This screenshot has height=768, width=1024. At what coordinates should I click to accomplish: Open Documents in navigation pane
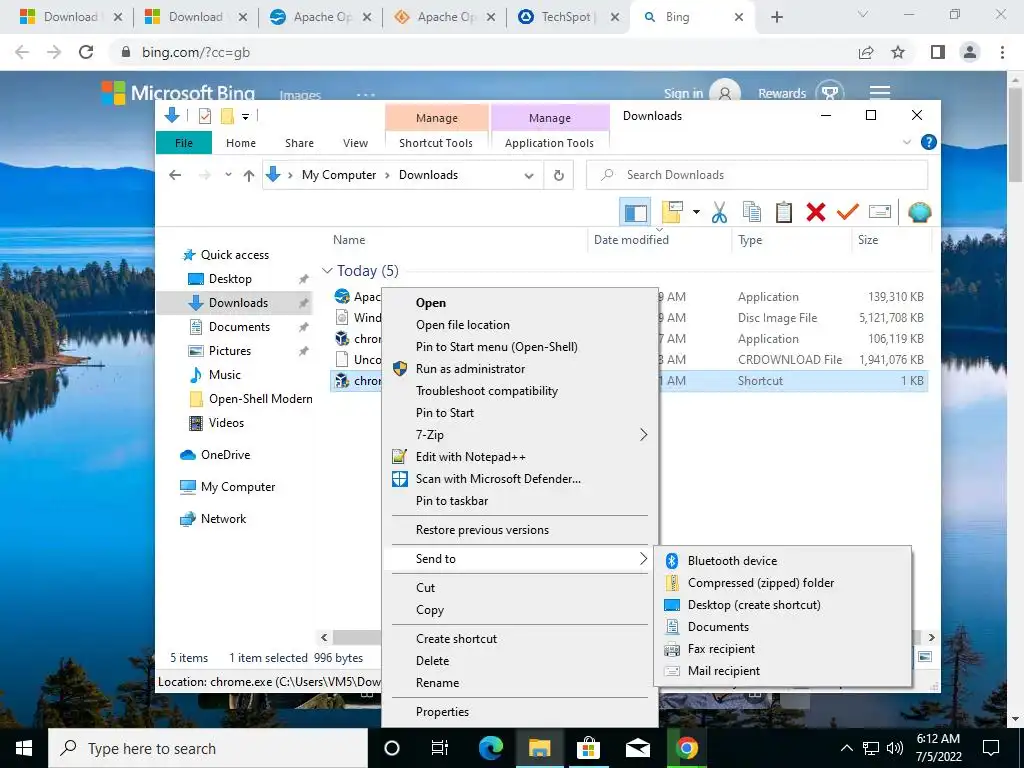click(239, 327)
